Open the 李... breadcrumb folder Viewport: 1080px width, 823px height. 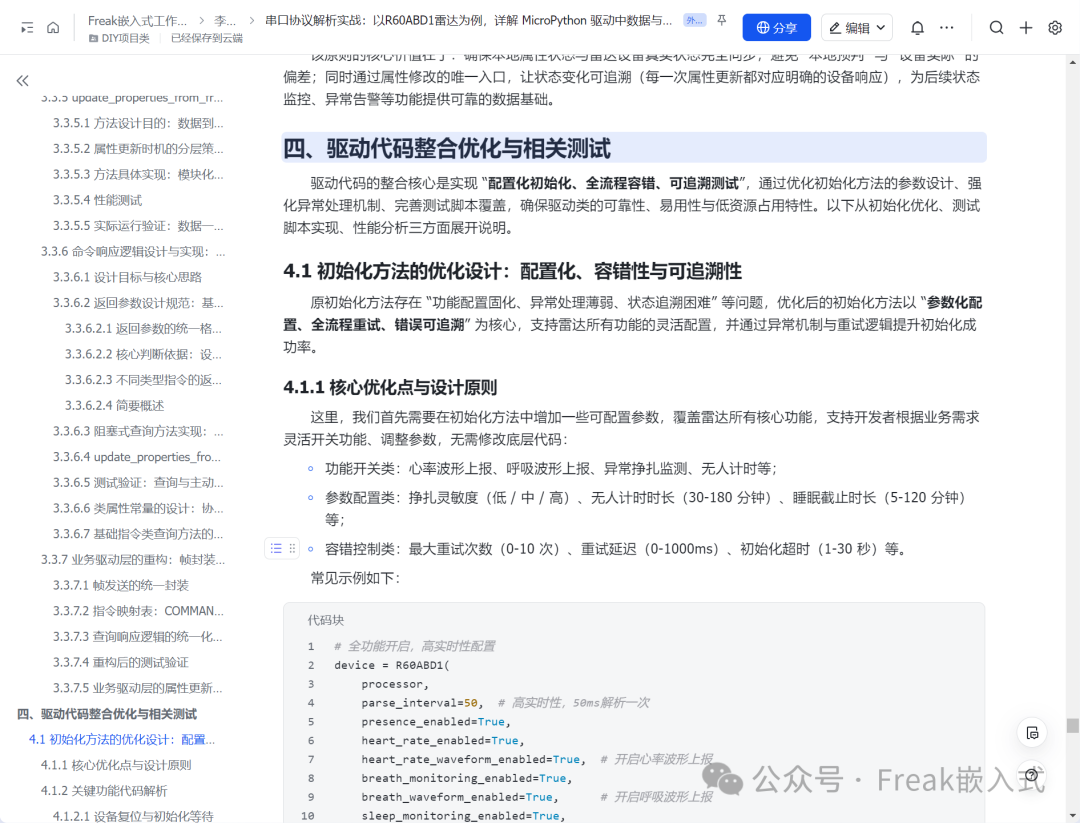[225, 21]
